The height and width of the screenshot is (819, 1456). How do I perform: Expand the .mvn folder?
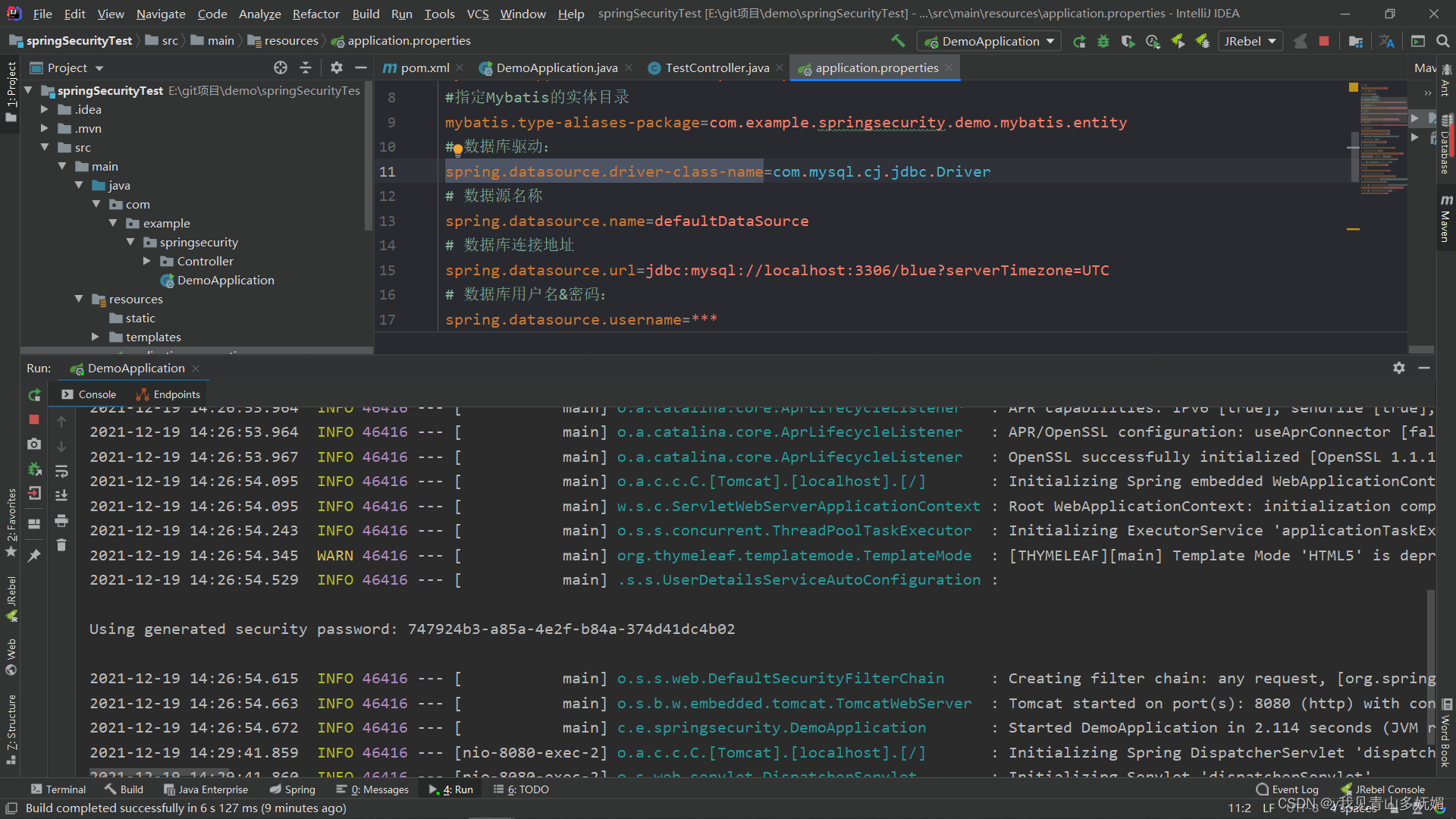[45, 128]
